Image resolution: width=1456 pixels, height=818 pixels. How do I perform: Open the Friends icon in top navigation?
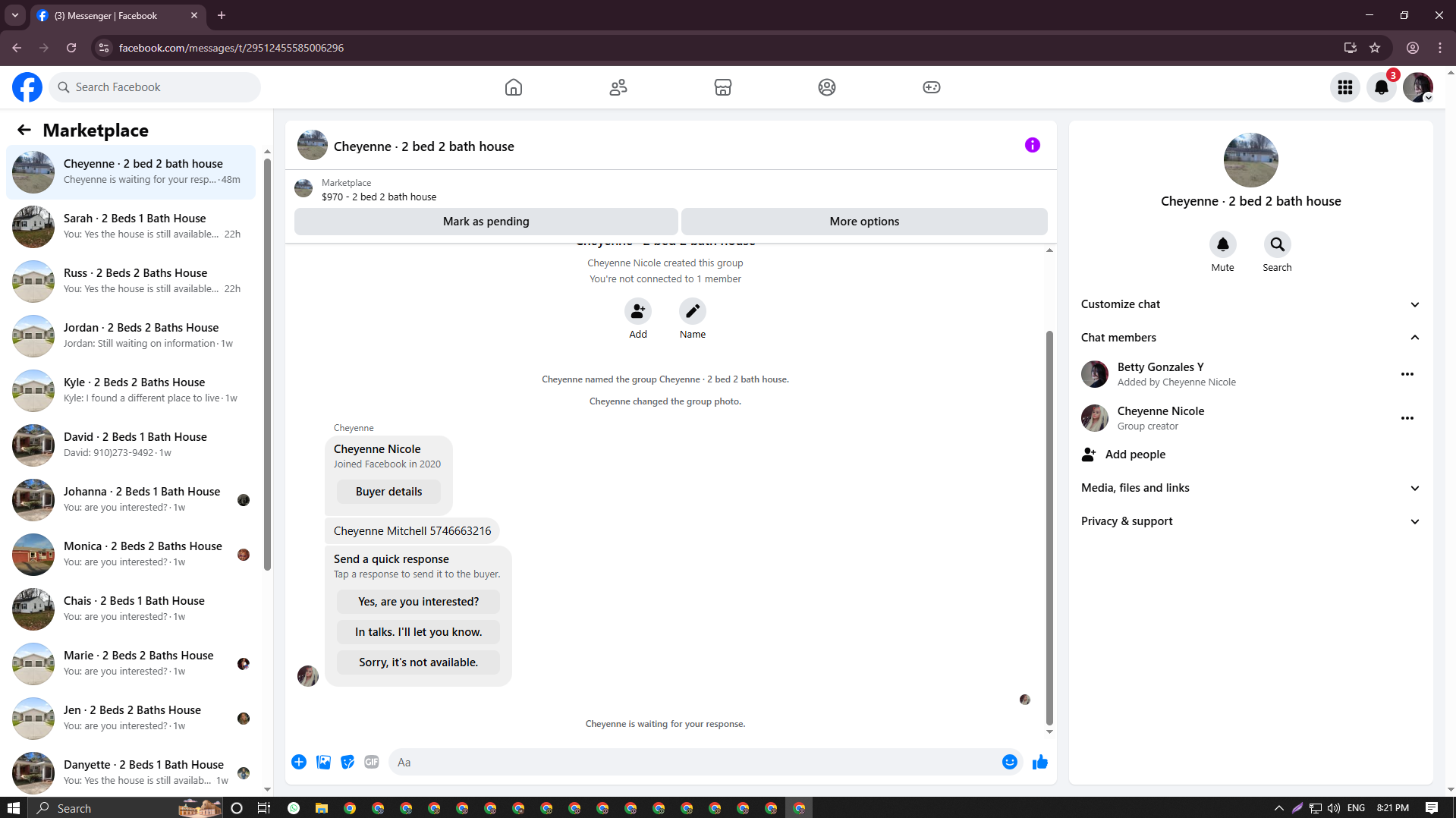coord(618,87)
